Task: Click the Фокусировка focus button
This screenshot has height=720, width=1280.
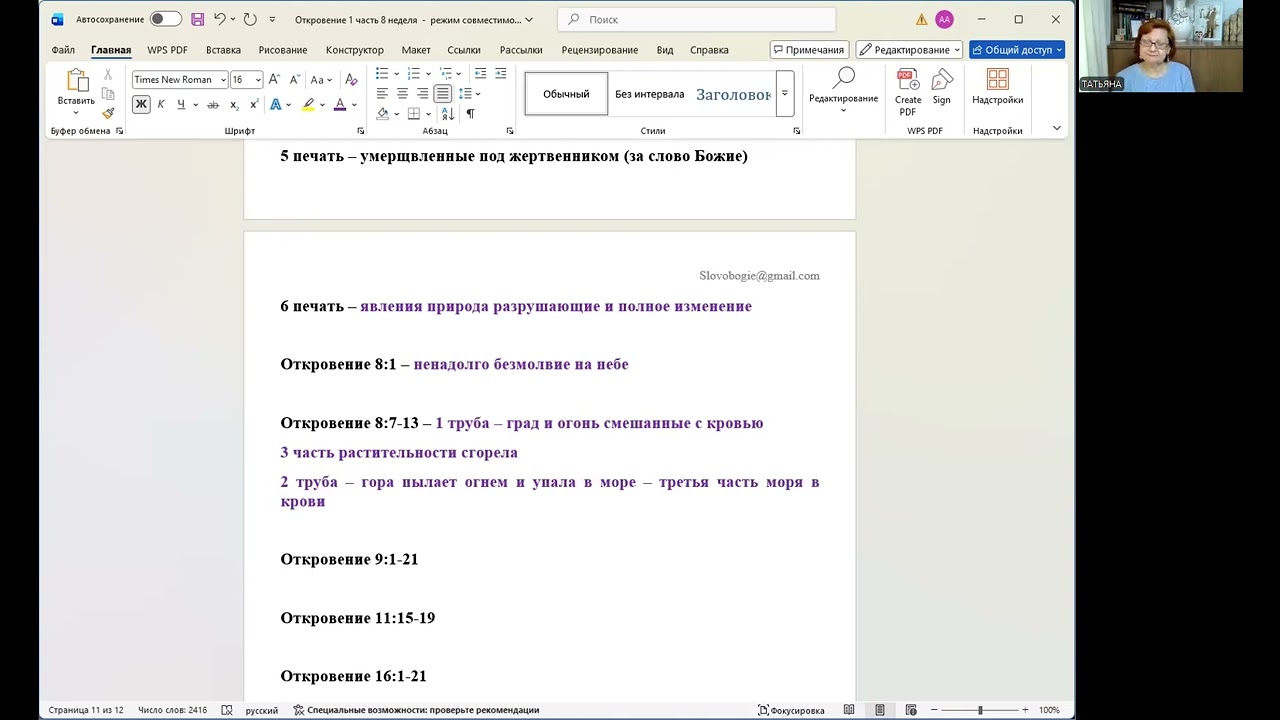Action: (791, 710)
